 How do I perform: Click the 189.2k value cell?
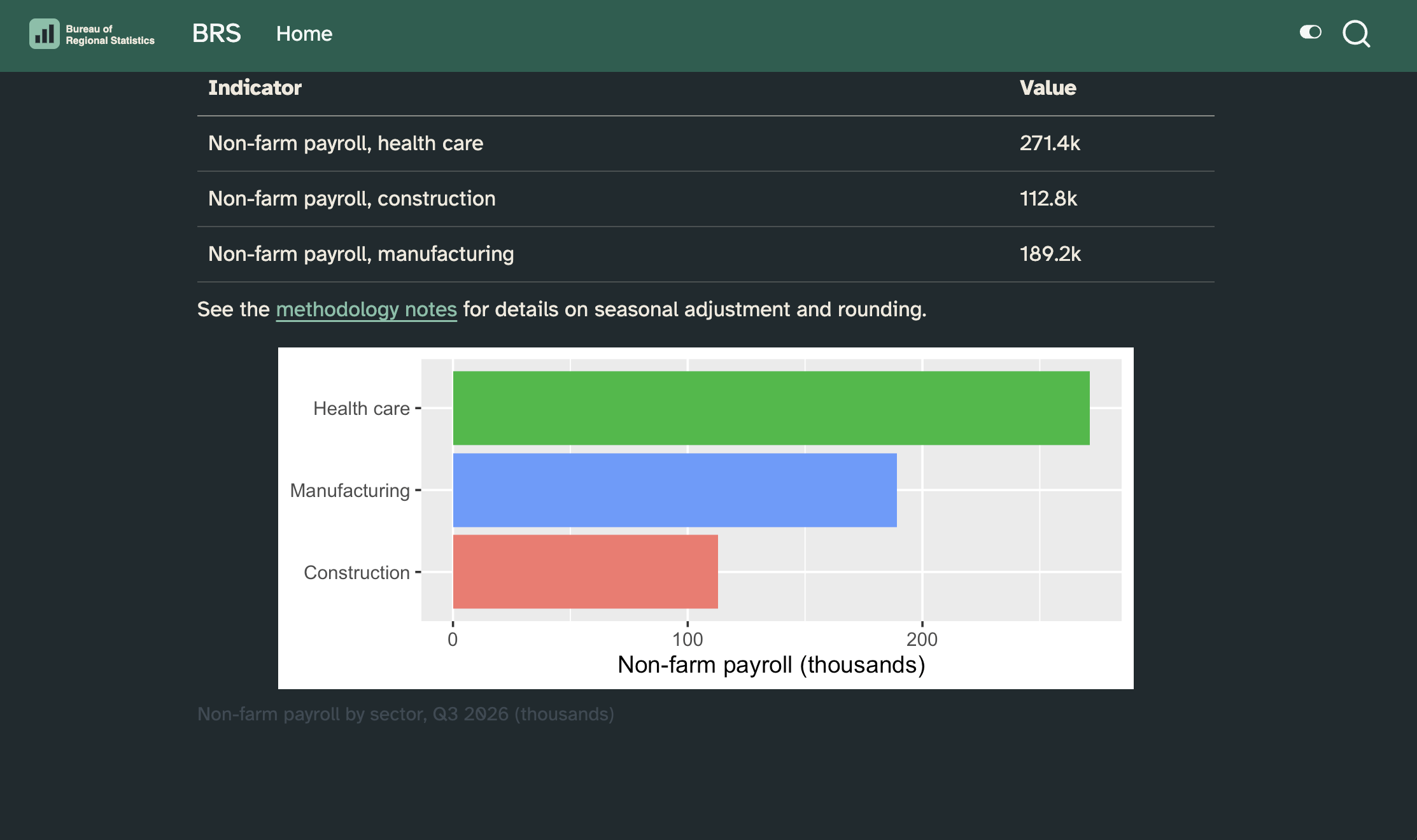[1050, 254]
